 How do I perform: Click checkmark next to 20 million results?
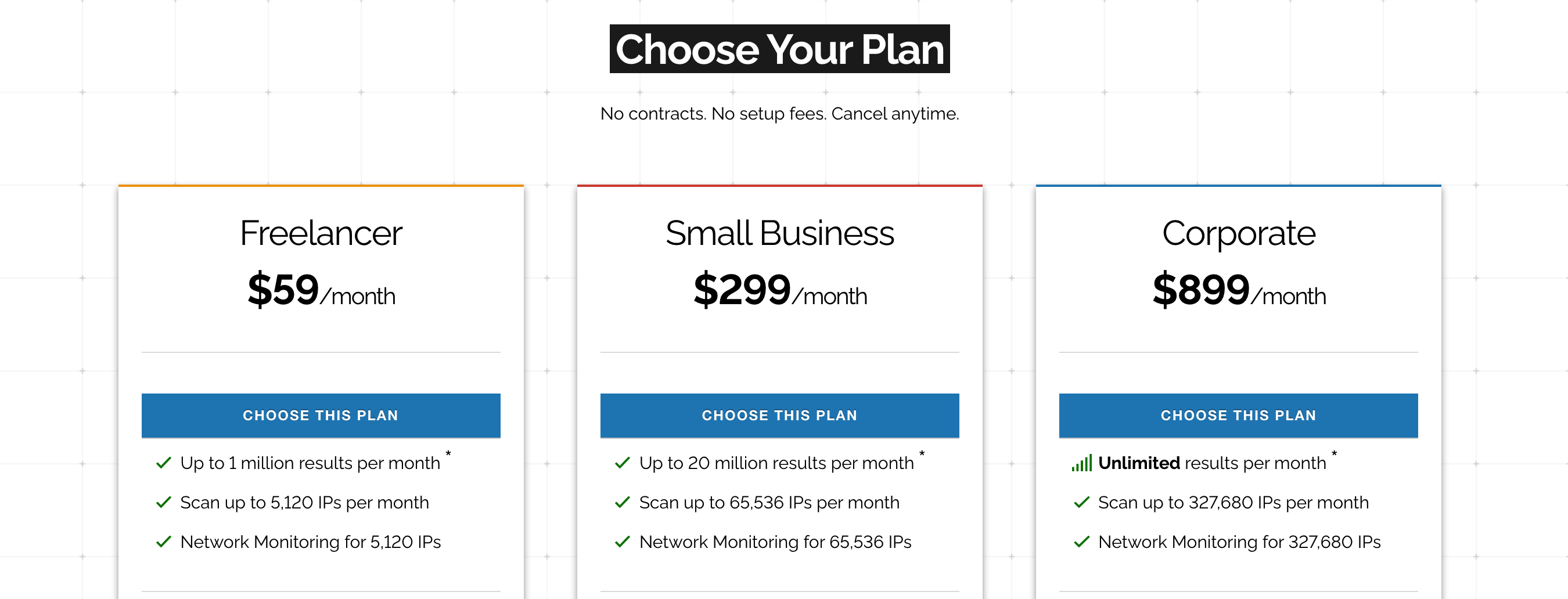click(622, 463)
